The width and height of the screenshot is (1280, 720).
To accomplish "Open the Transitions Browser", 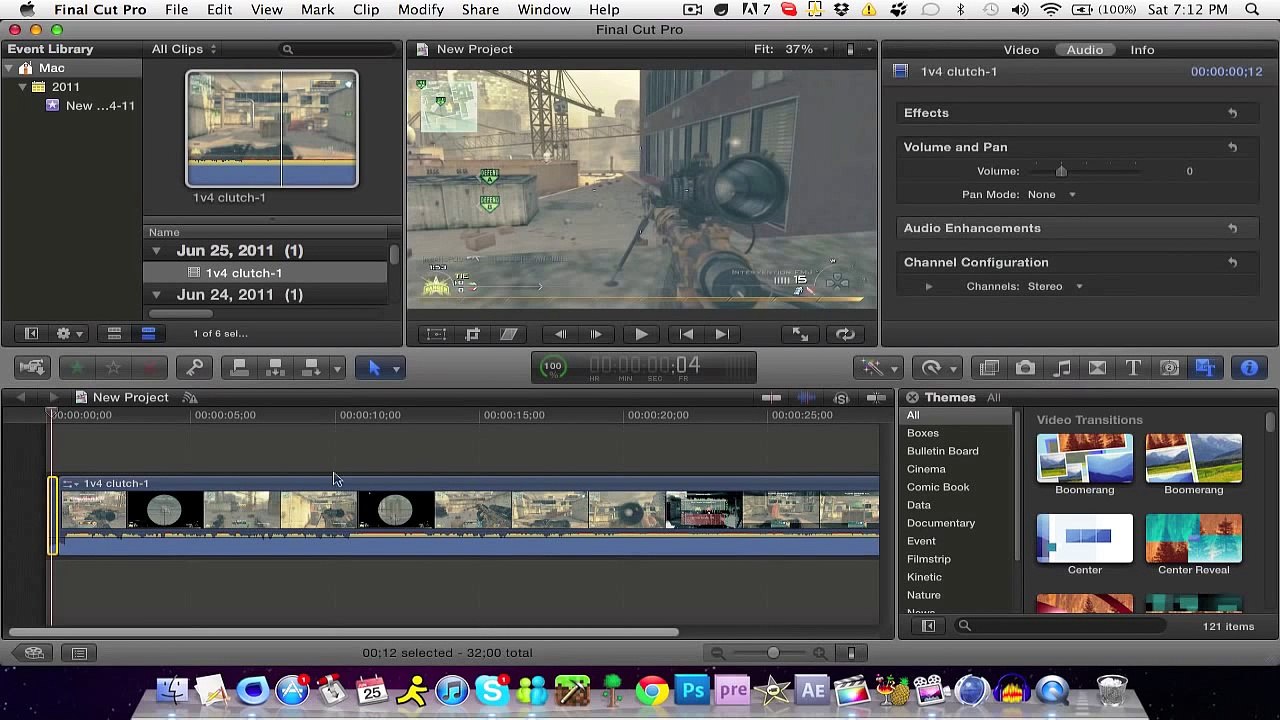I will (x=1097, y=368).
